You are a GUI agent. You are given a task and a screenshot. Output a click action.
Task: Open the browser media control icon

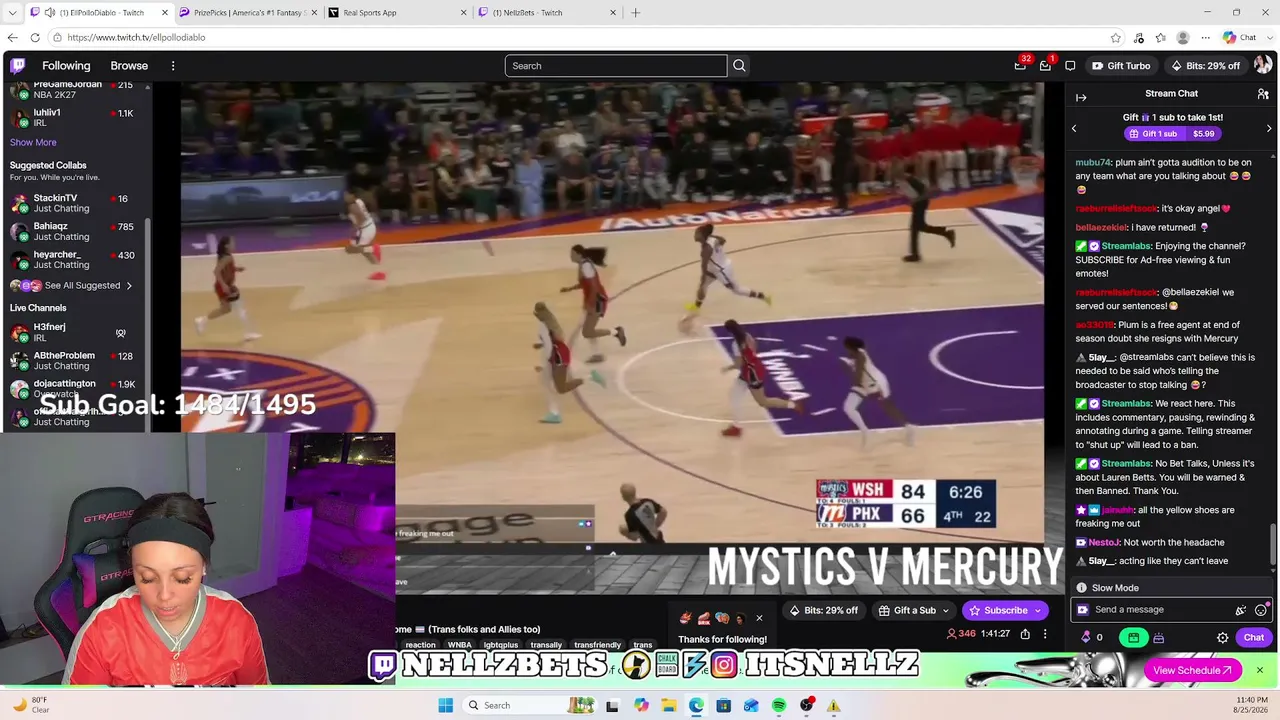[1139, 38]
